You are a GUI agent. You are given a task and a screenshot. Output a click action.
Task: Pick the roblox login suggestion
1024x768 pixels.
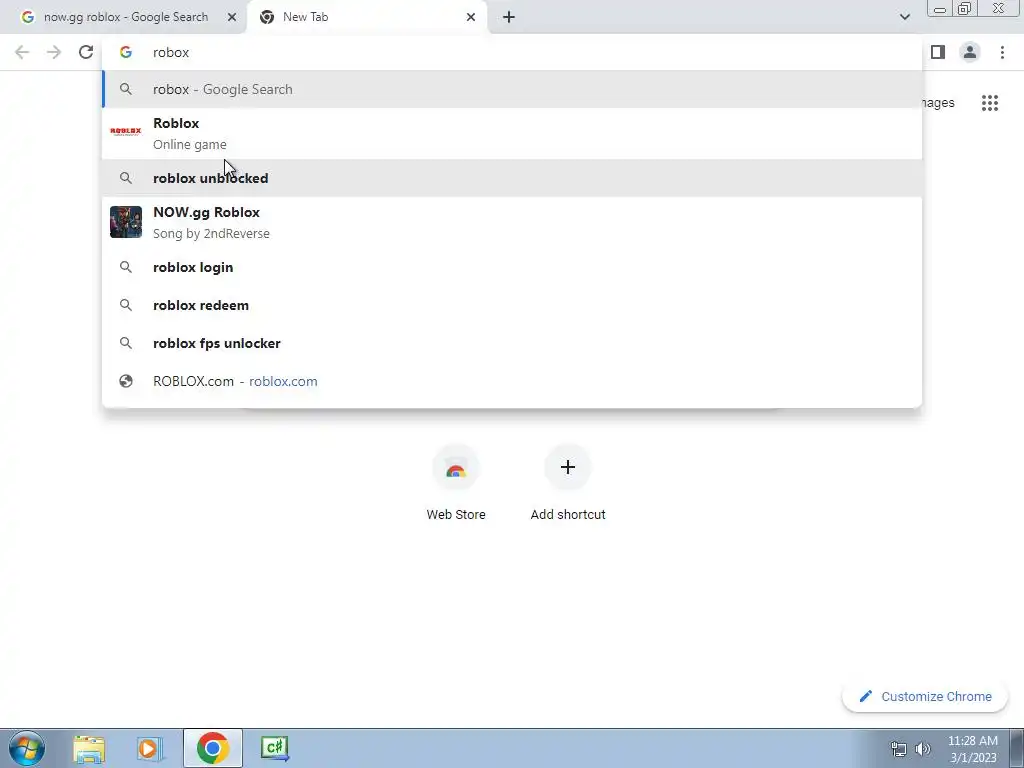click(x=512, y=267)
